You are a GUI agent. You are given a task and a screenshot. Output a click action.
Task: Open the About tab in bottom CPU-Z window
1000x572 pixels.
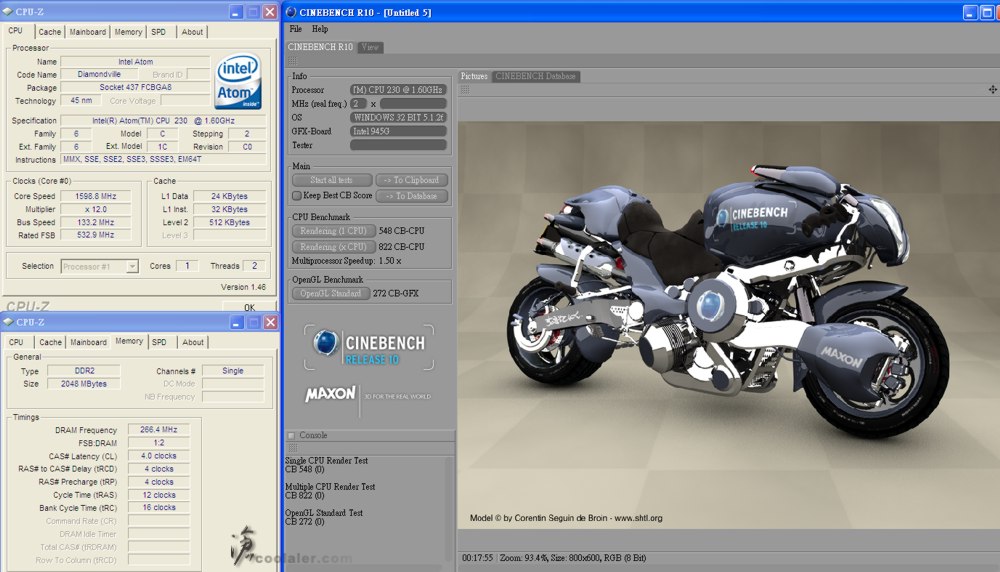coord(193,342)
